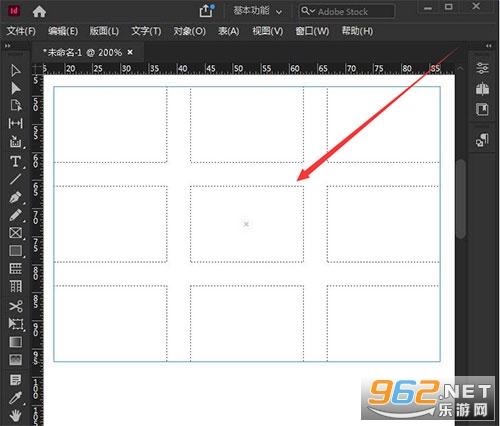Click the Home icon
Viewport: 500px width, 426px height.
click(39, 12)
